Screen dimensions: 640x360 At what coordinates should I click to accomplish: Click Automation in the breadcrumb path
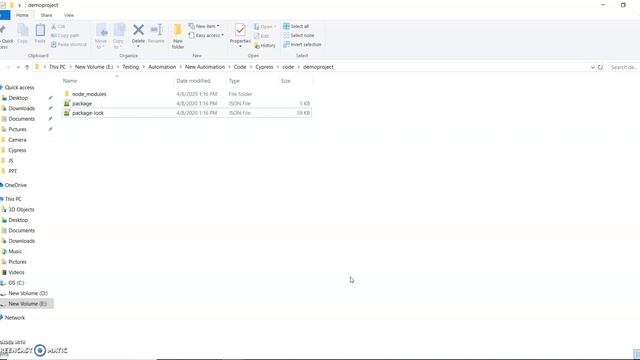click(x=162, y=67)
